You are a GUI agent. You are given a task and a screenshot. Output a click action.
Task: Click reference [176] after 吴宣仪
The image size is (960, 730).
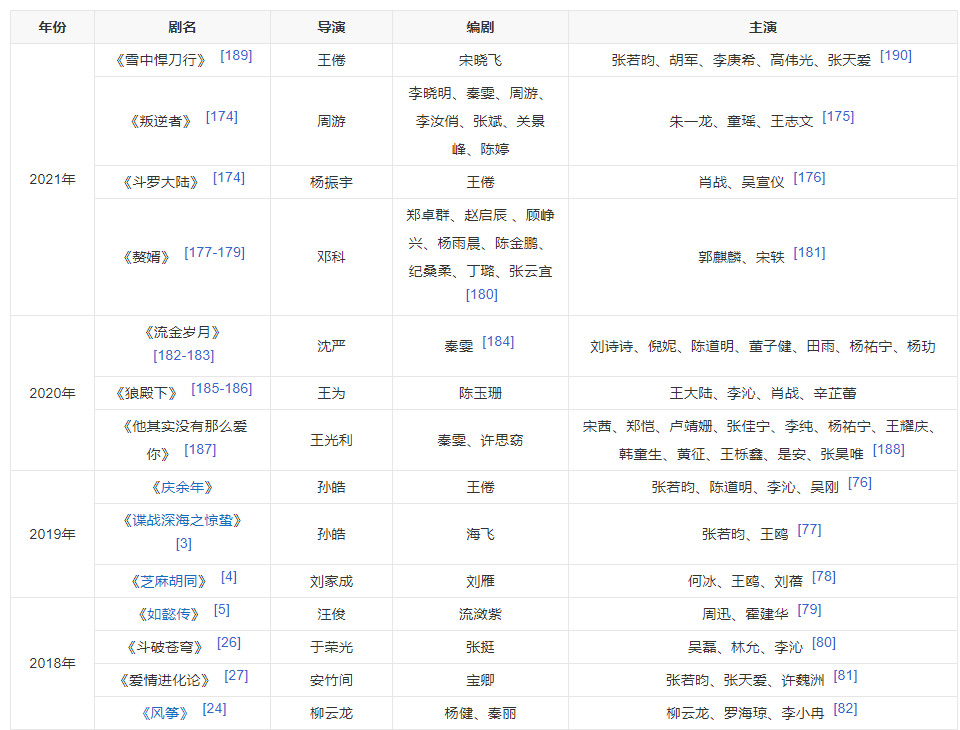tap(809, 178)
